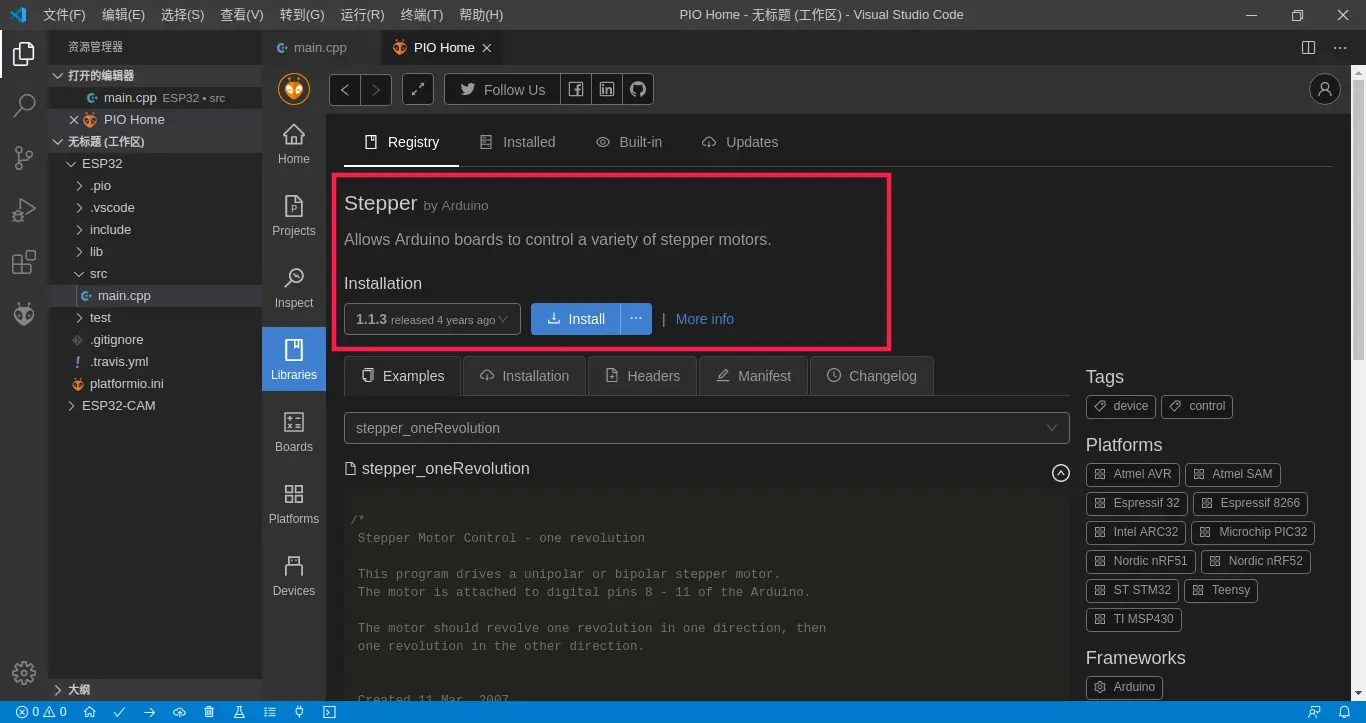Split the editor to the right

pyautogui.click(x=1308, y=48)
